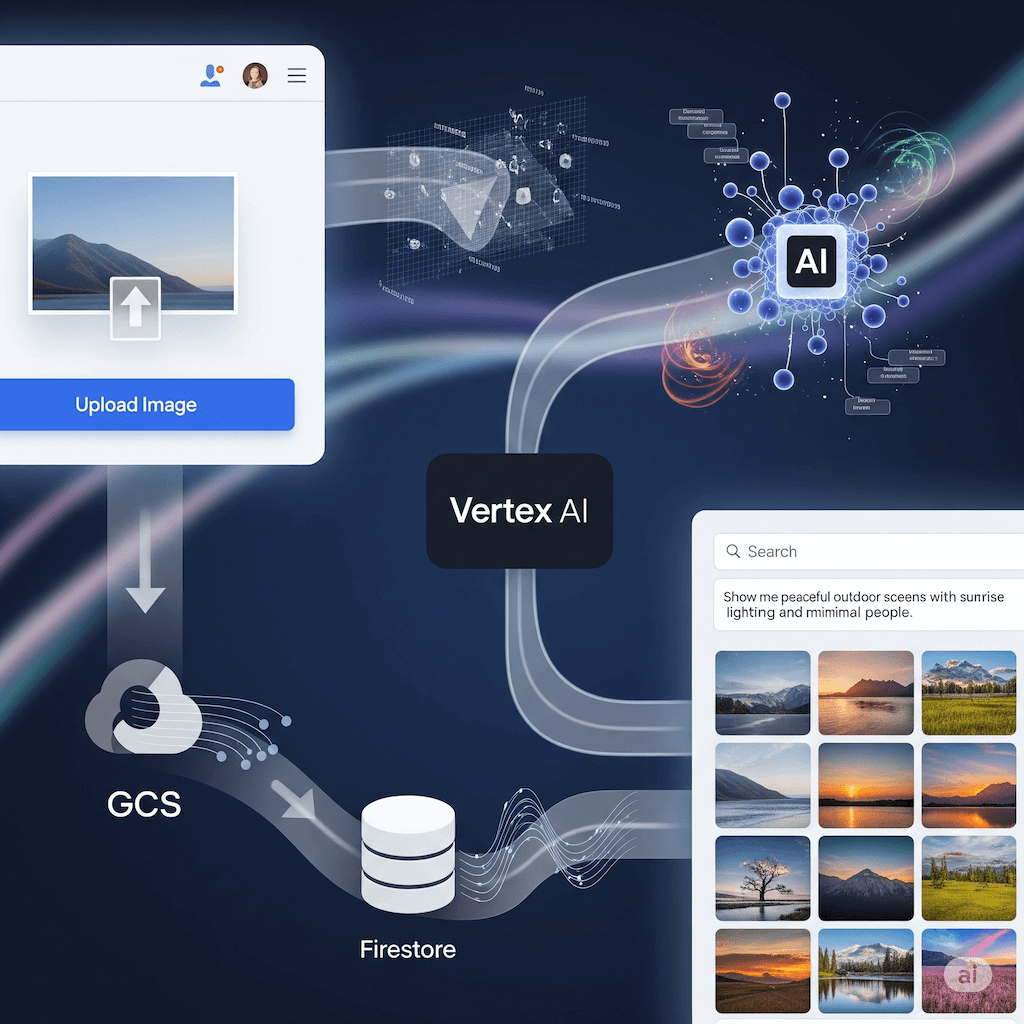Open the dark rocky mountain peak thumbnail

click(x=866, y=878)
